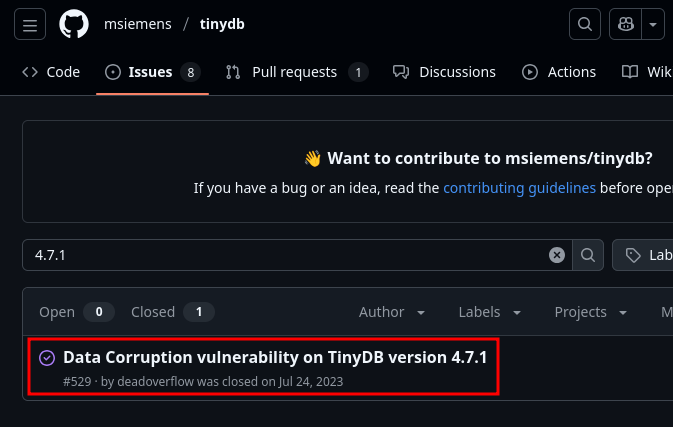673x427 pixels.
Task: Open the contributing guidelines link
Action: click(x=519, y=187)
